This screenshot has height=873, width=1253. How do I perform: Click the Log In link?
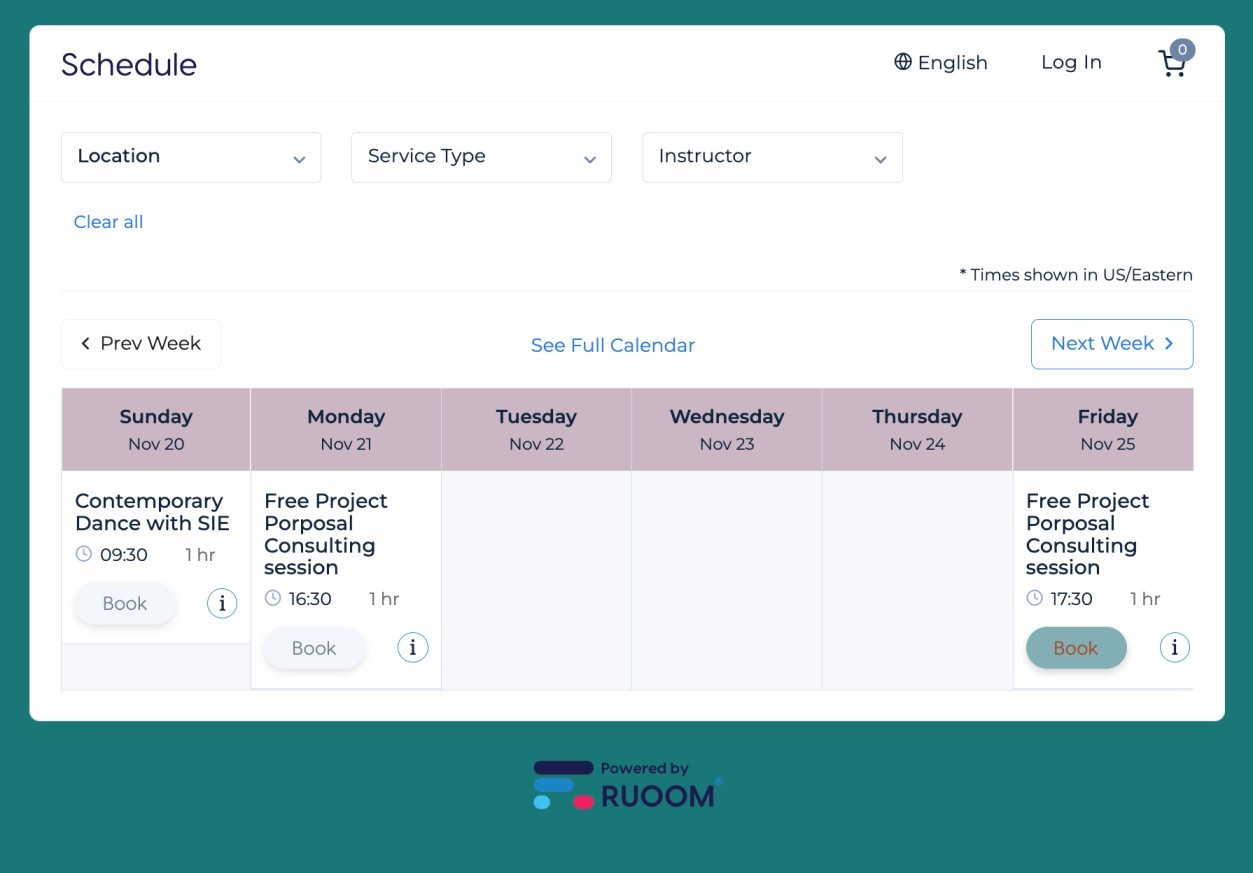click(x=1071, y=62)
